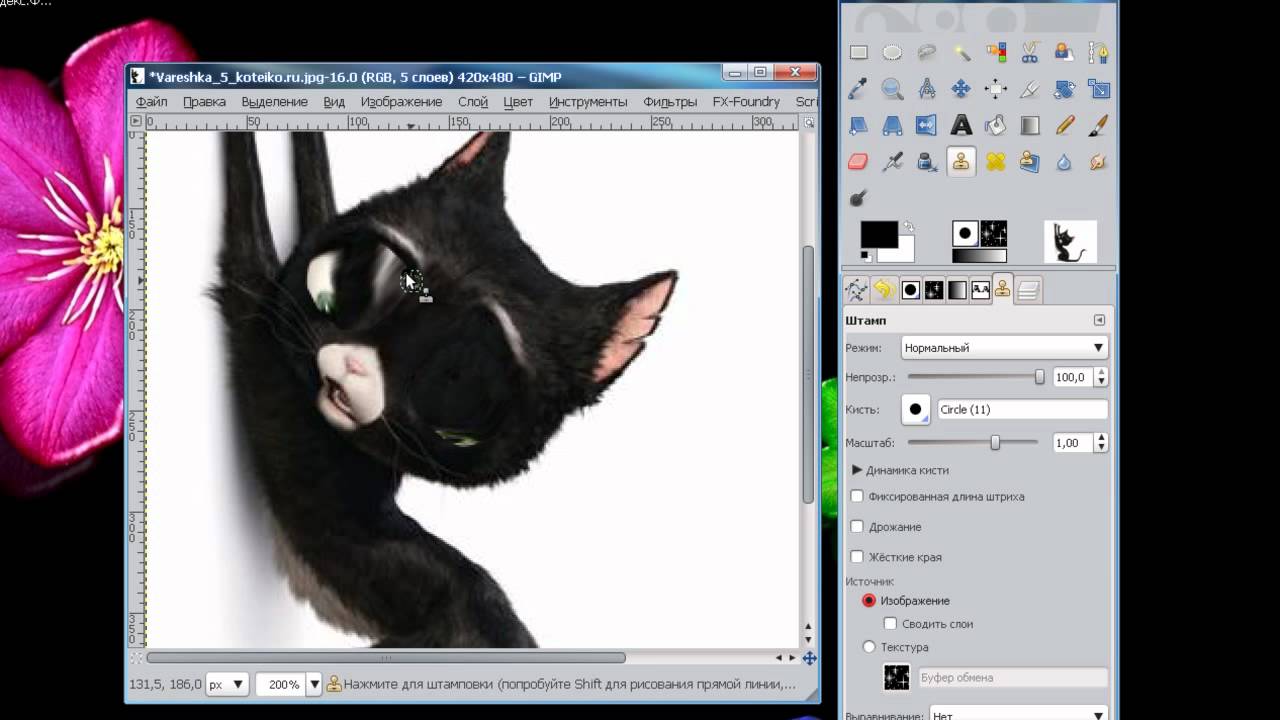Select the Crop knife tool
The height and width of the screenshot is (720, 1280).
coord(1030,89)
